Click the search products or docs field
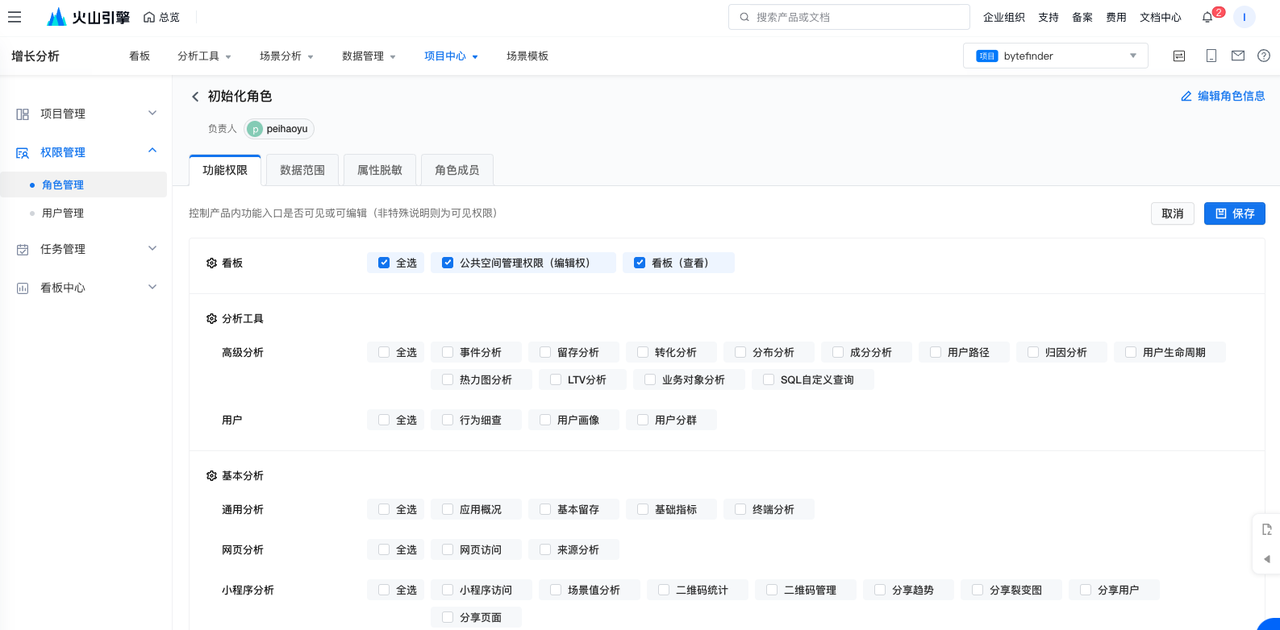The width and height of the screenshot is (1280, 630). (x=849, y=17)
